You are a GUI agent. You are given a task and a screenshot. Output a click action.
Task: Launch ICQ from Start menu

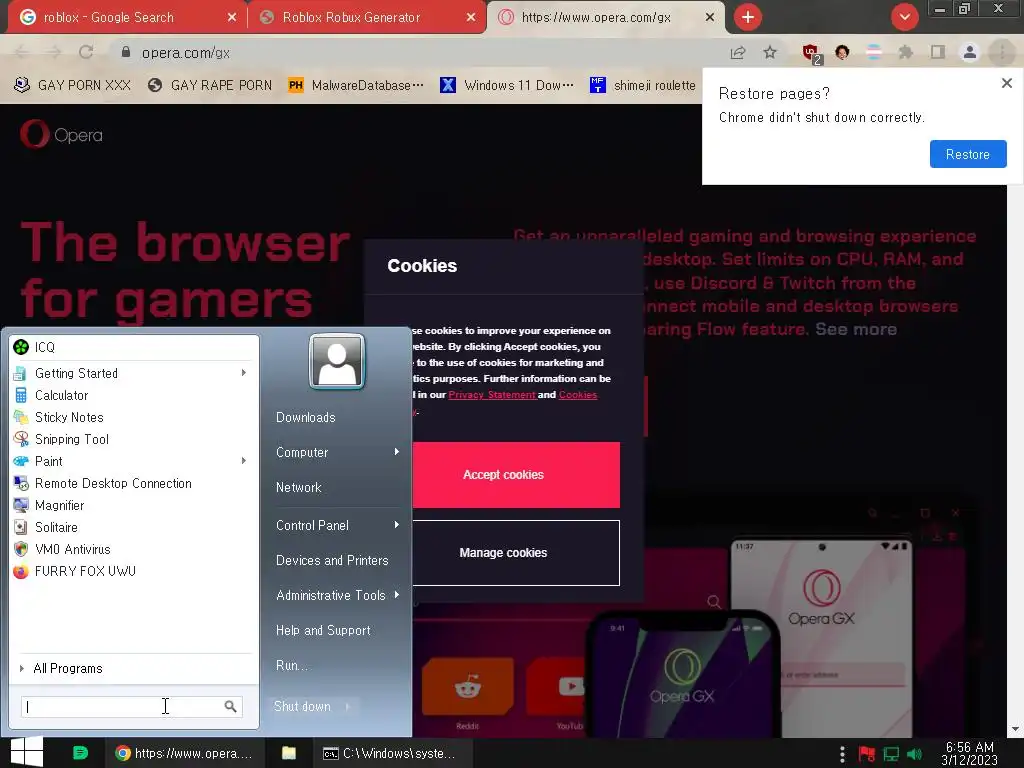coord(135,347)
